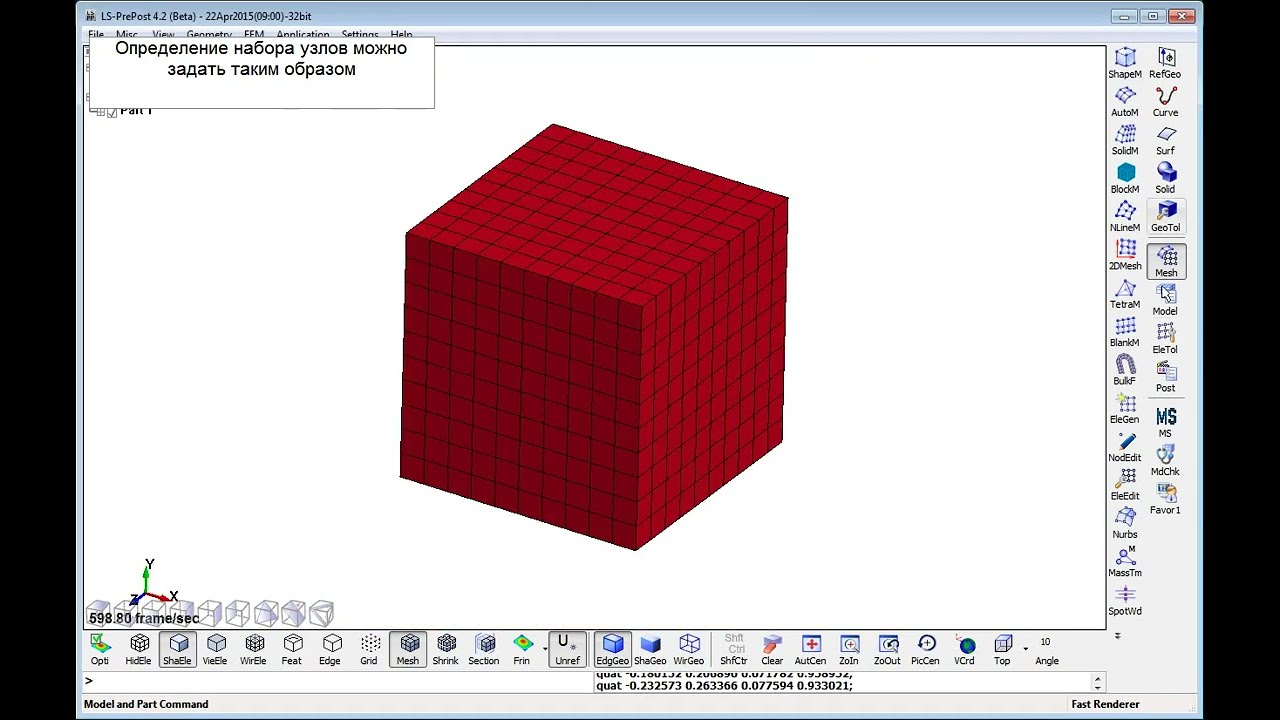Click the Opti render option icon
The height and width of the screenshot is (720, 1280).
point(100,650)
